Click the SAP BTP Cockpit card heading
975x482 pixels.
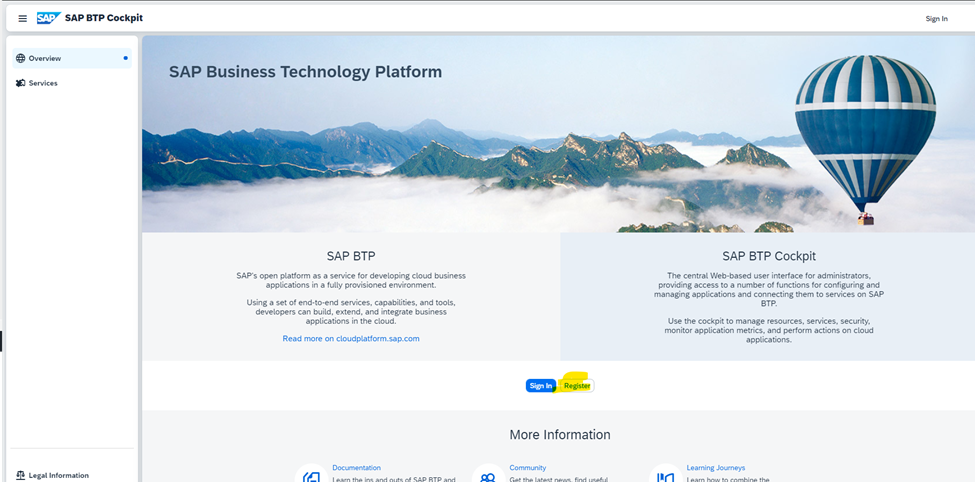click(x=769, y=256)
